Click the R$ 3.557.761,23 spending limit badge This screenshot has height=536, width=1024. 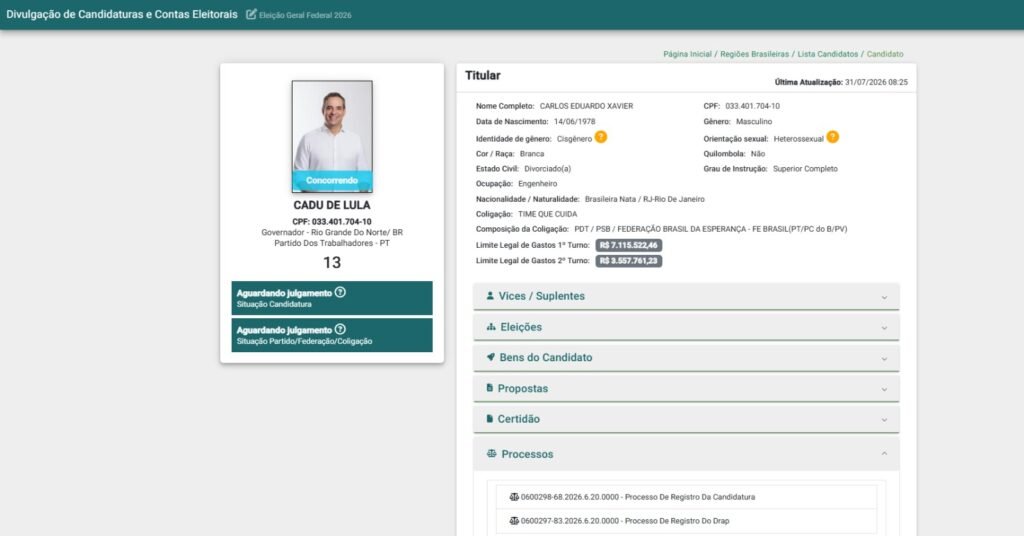point(629,261)
